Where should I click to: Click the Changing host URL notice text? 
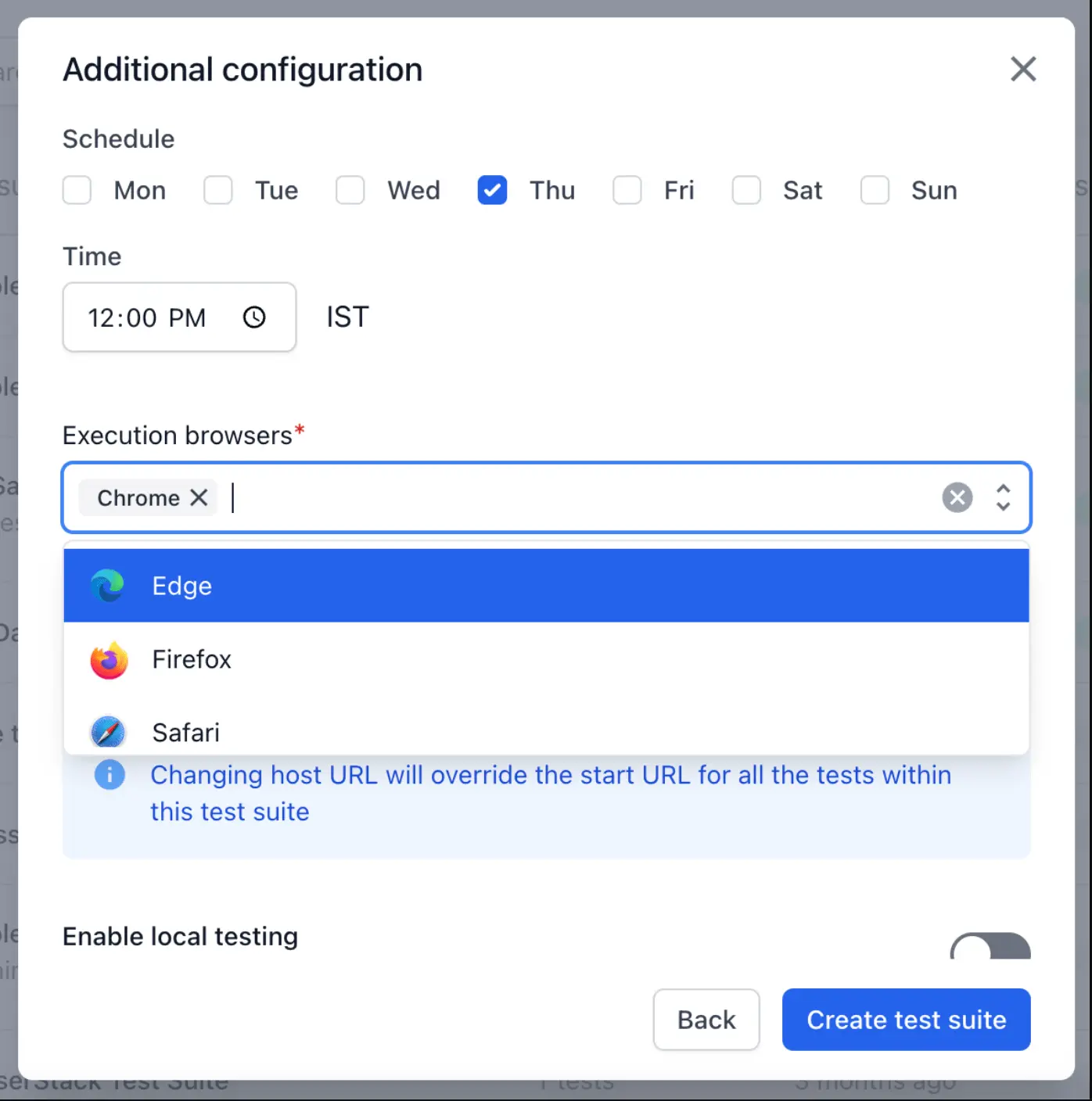tap(551, 793)
